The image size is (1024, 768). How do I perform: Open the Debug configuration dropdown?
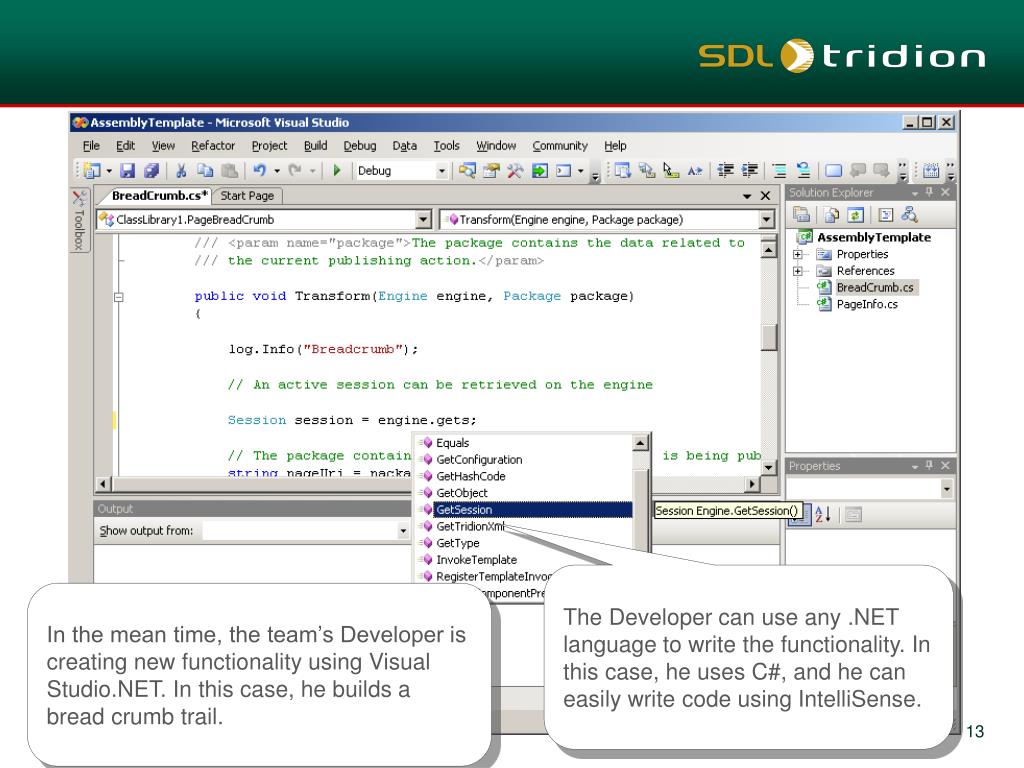[441, 171]
